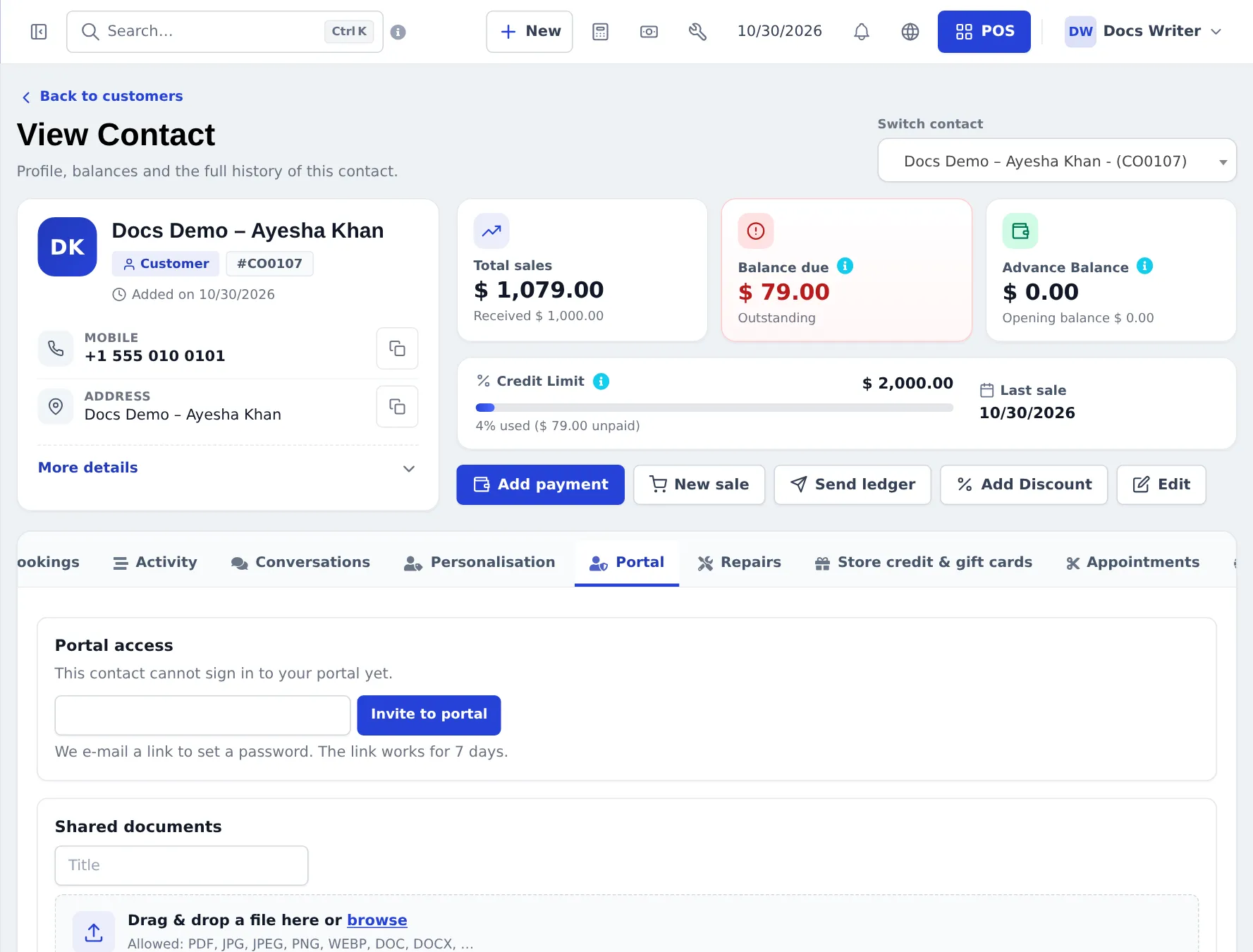Image resolution: width=1253 pixels, height=952 pixels.
Task: Switch to the Appointments tab
Action: click(1132, 563)
